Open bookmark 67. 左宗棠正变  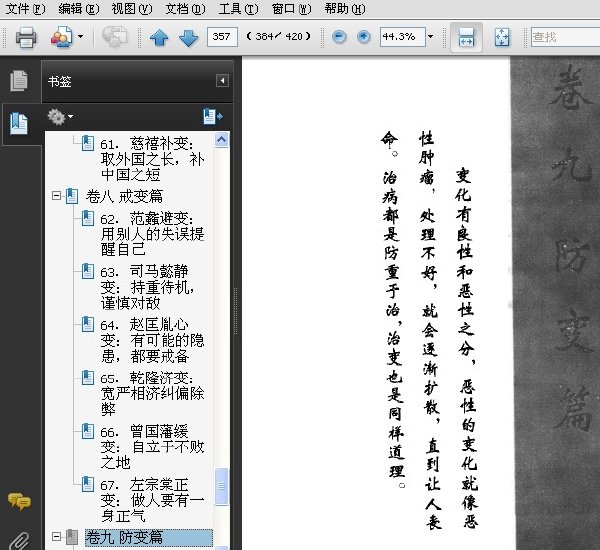pyautogui.click(x=152, y=500)
